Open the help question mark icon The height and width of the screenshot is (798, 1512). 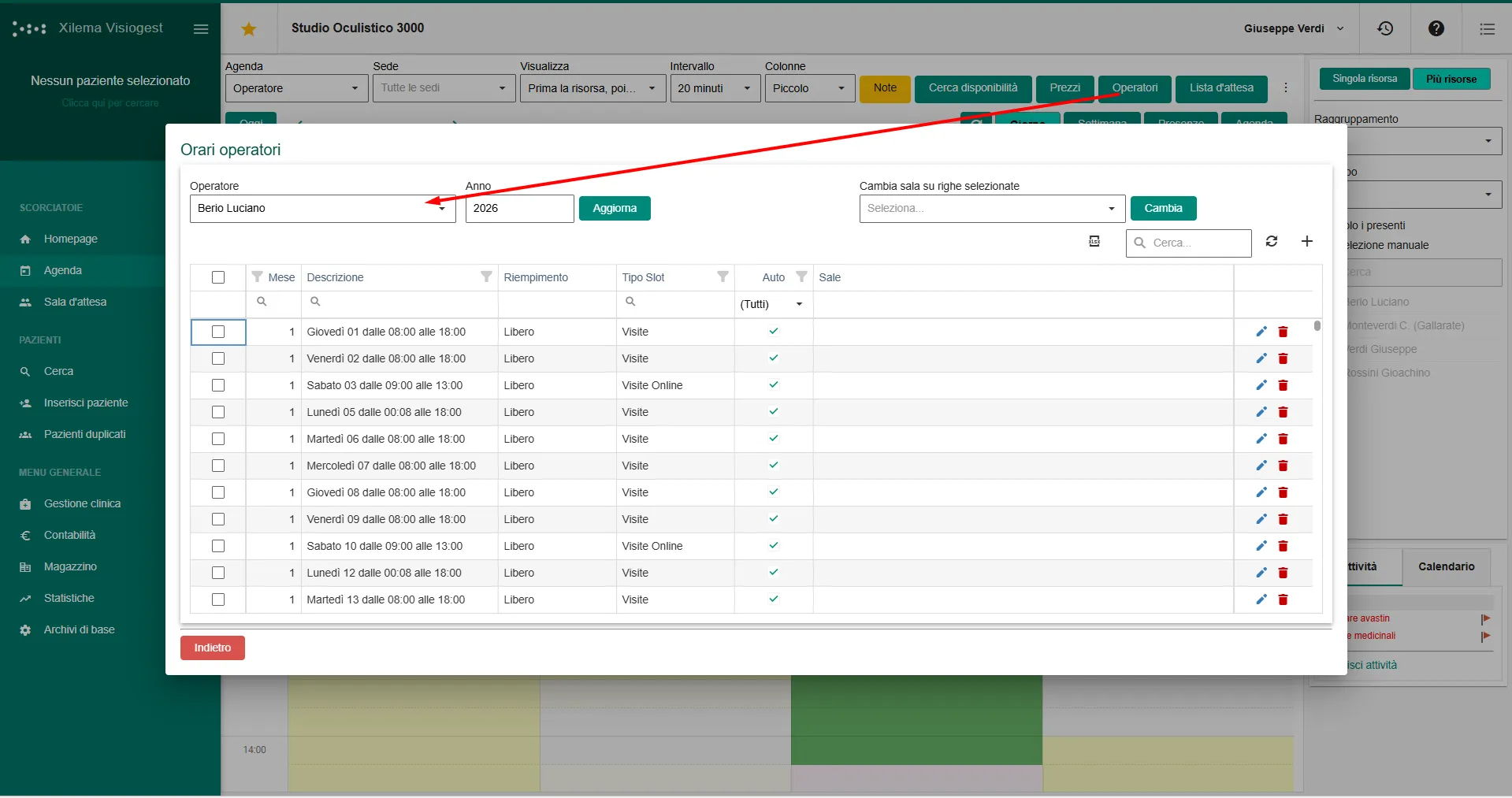tap(1436, 28)
